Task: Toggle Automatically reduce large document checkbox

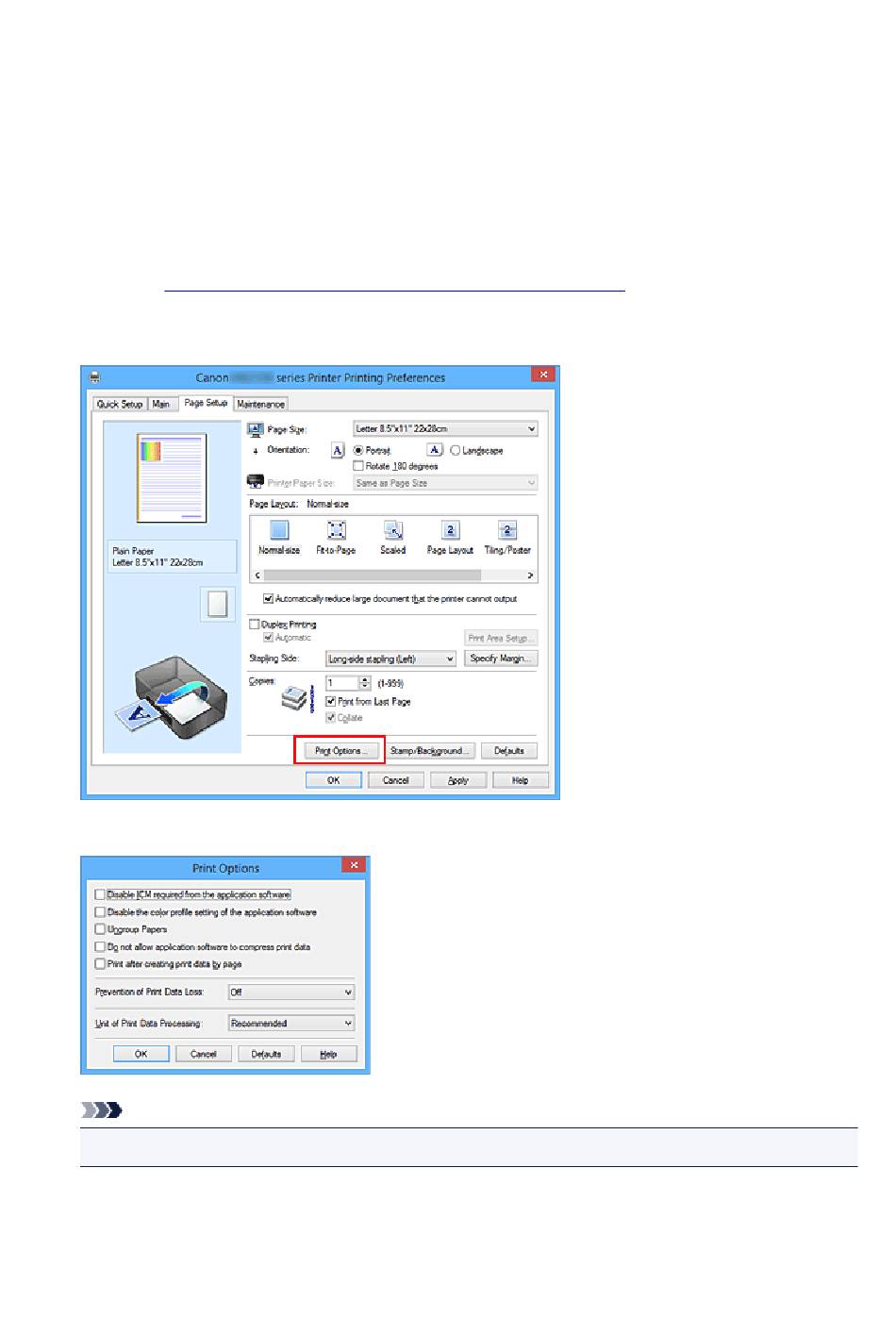Action: click(269, 598)
